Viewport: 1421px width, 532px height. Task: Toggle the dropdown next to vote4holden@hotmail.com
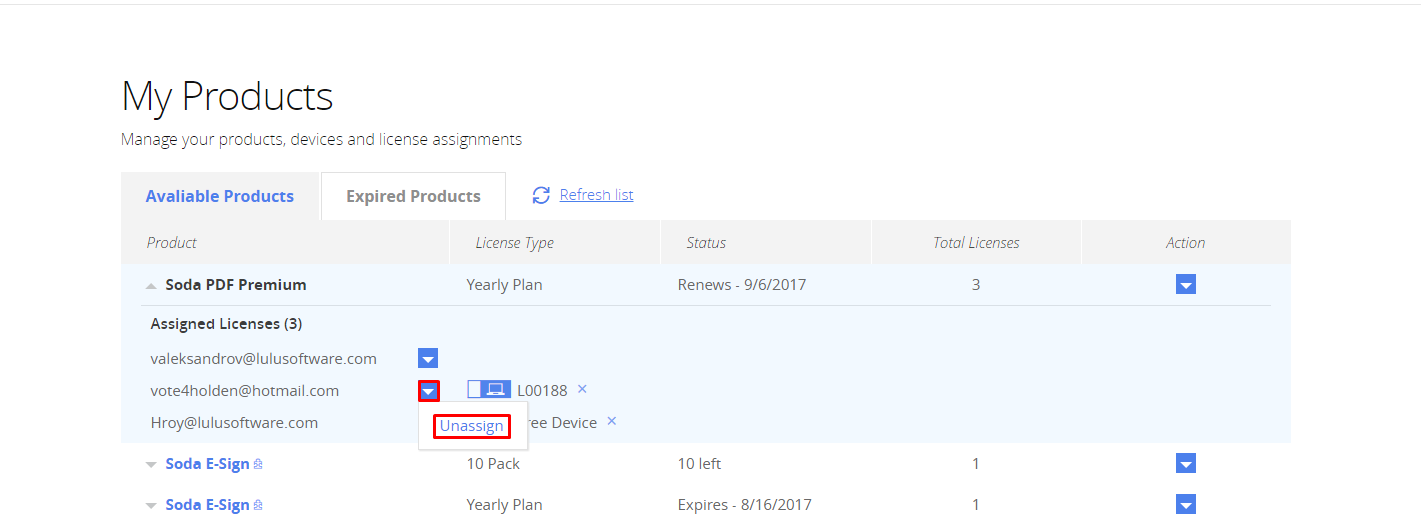point(429,390)
